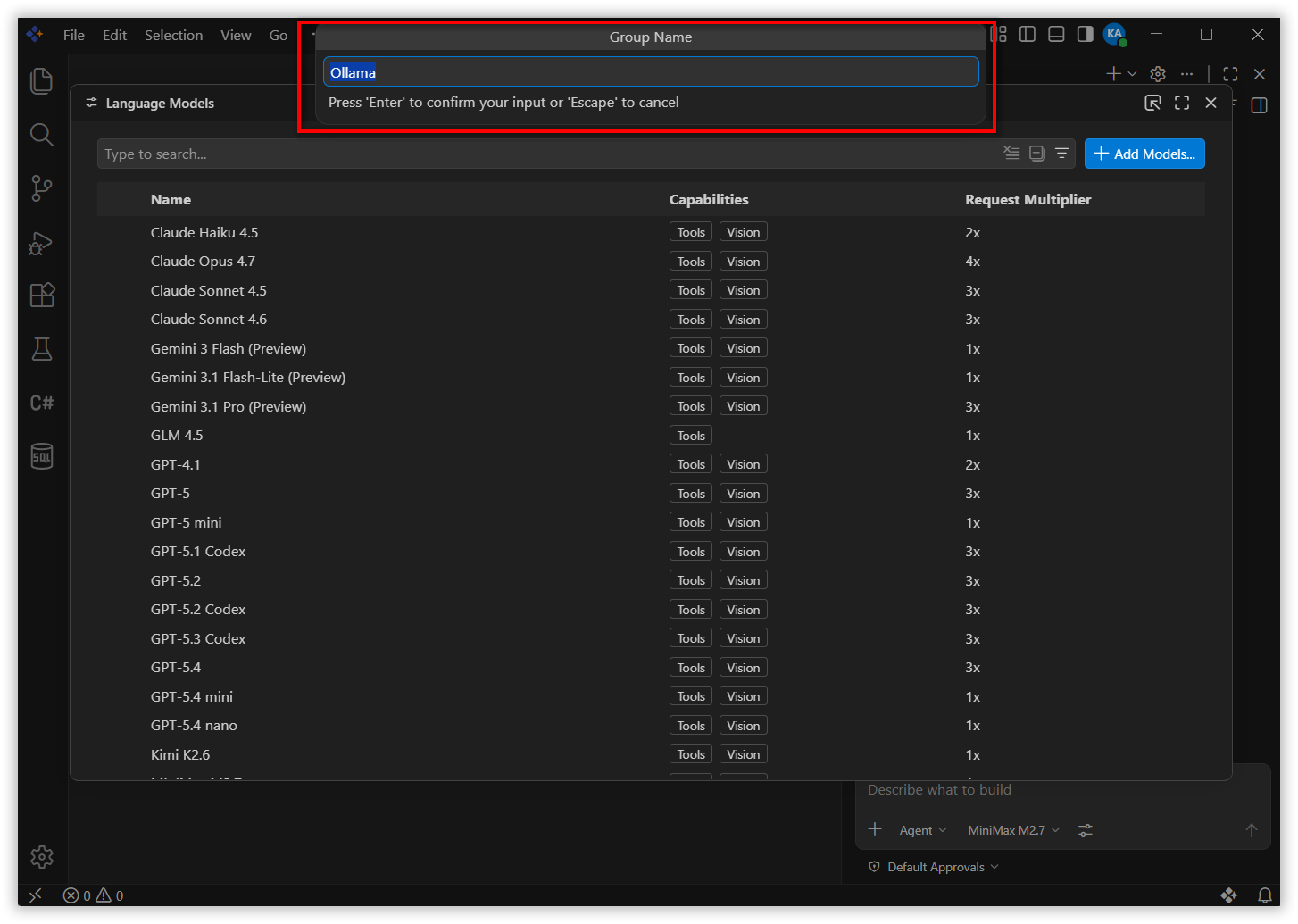Click the Vision tag on the GPT-5.2 row
1298x924 pixels.
(x=744, y=580)
